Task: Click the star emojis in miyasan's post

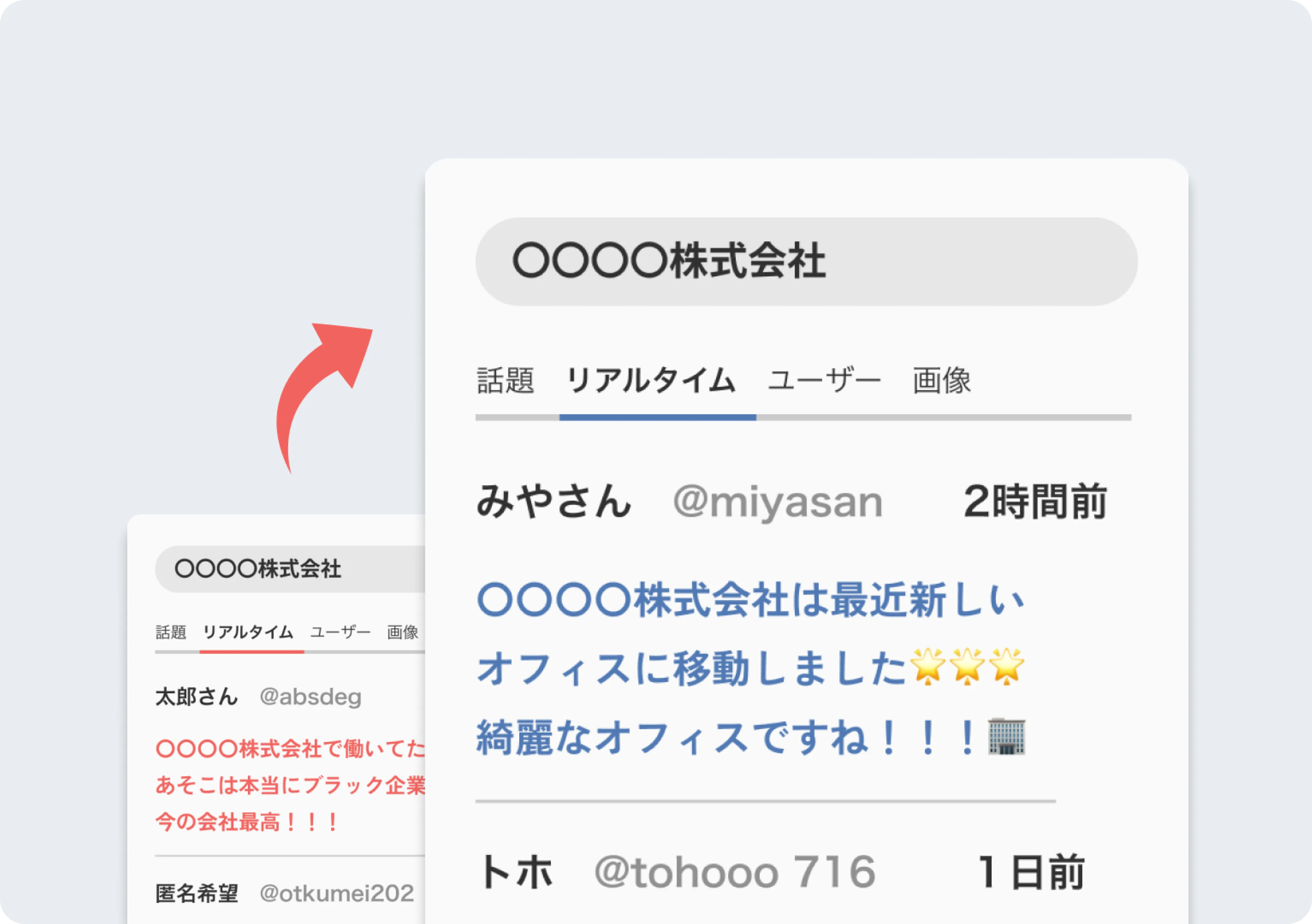Action: 967,667
